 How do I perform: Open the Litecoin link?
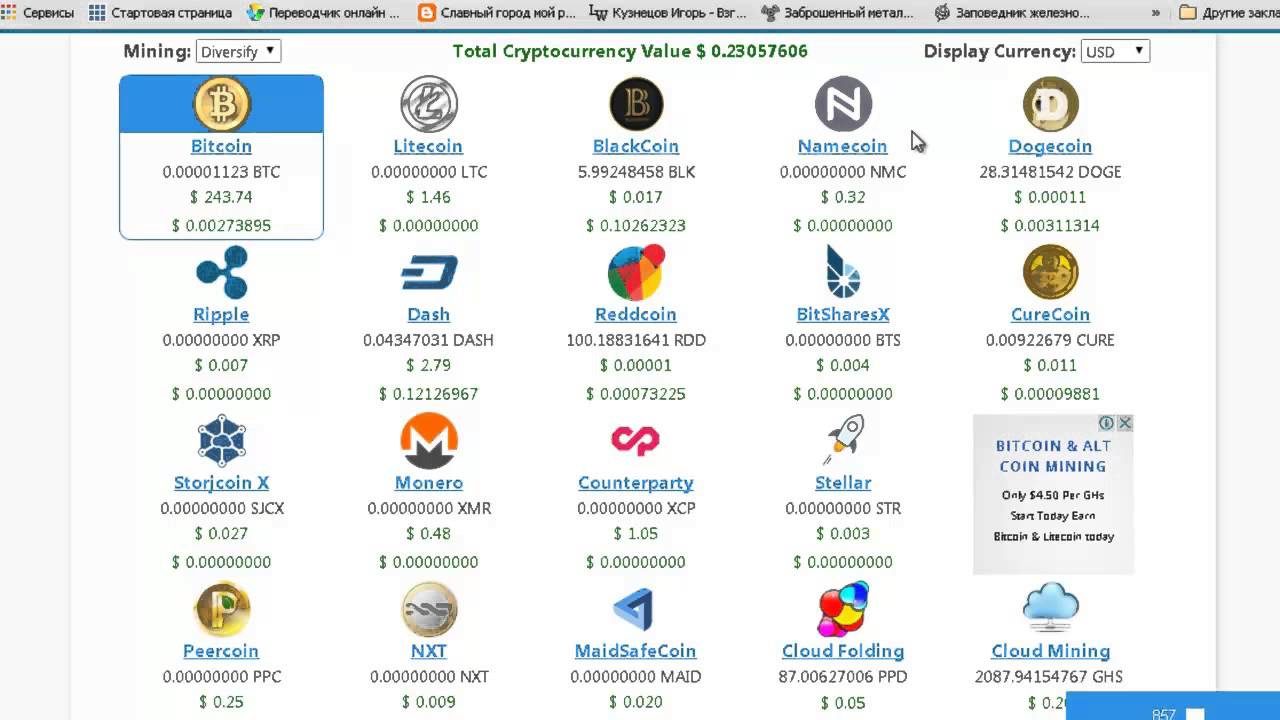tap(428, 146)
